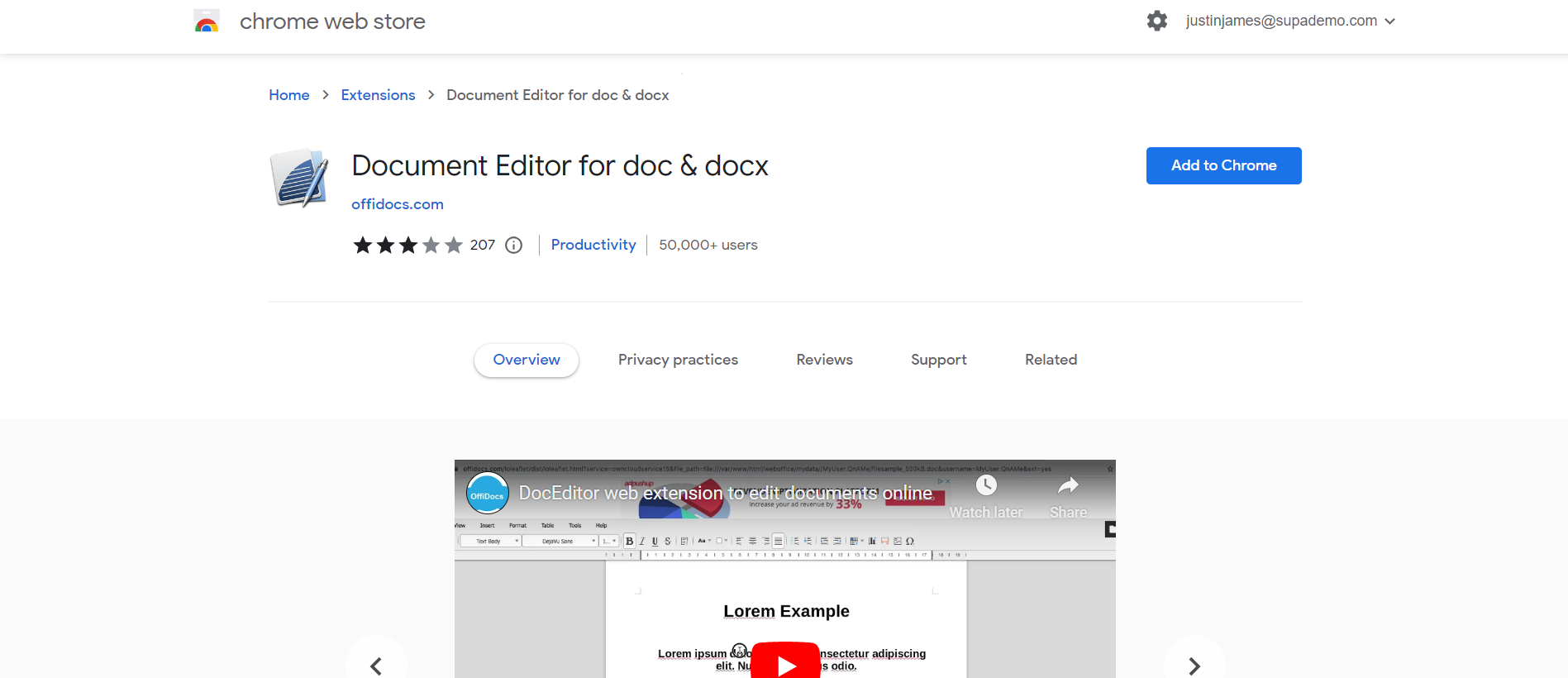The image size is (1568, 678).
Task: Open the Reviews tab
Action: click(x=824, y=360)
